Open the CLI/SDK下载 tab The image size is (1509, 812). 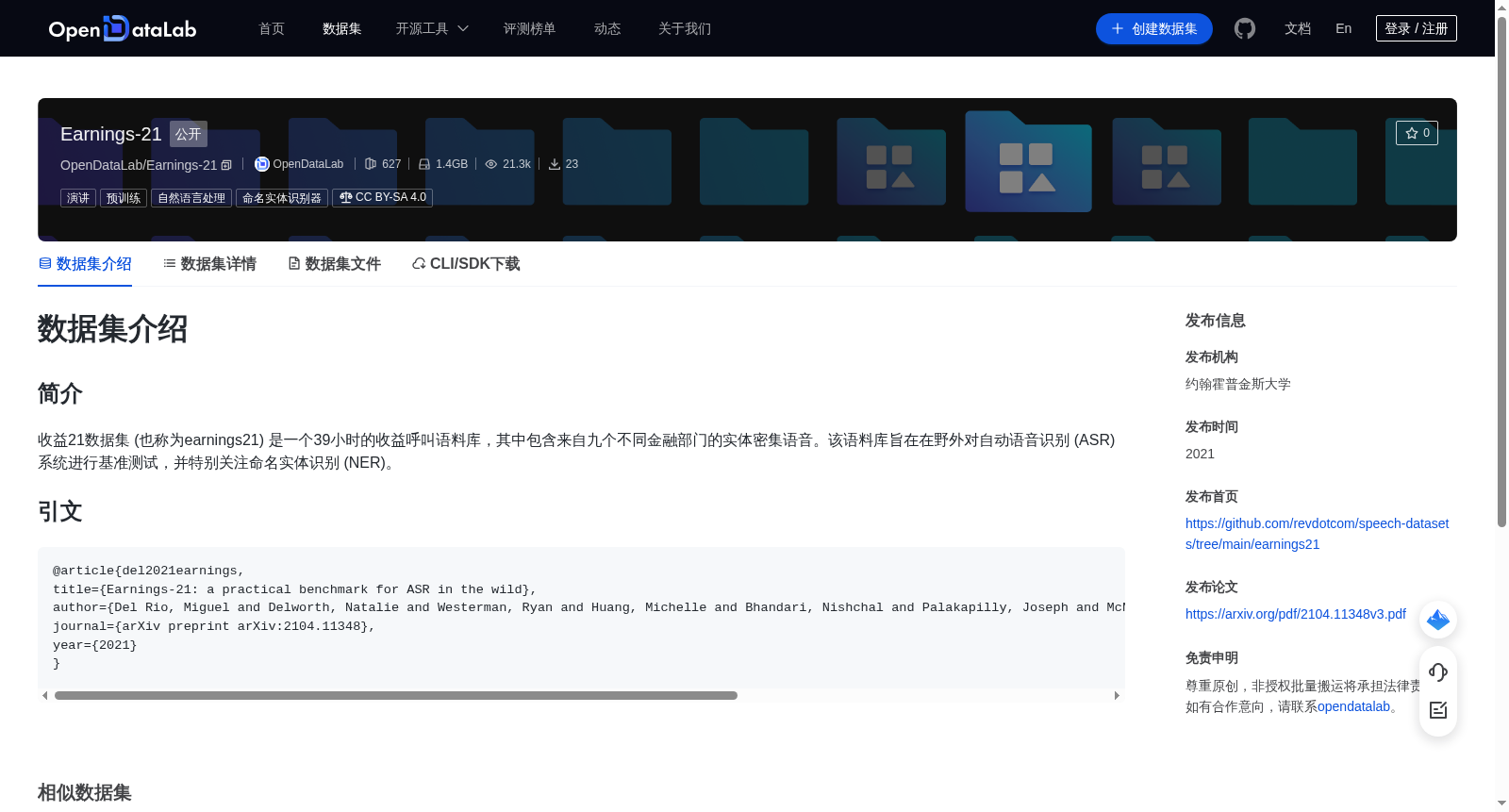tap(466, 264)
